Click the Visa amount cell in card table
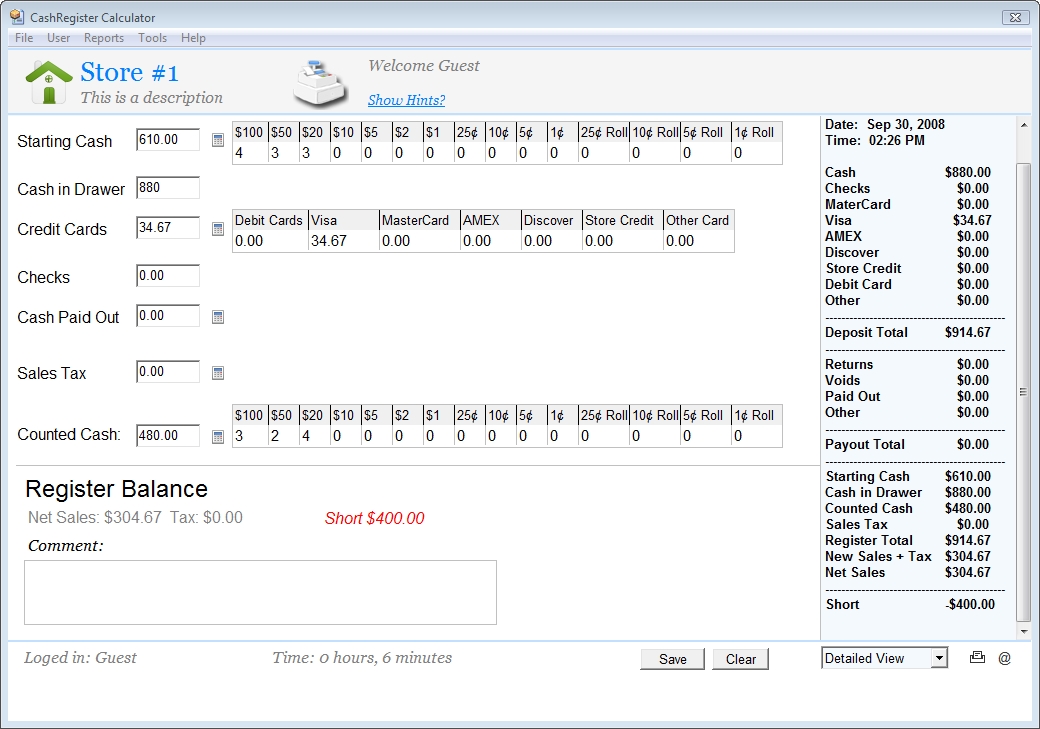 click(343, 241)
